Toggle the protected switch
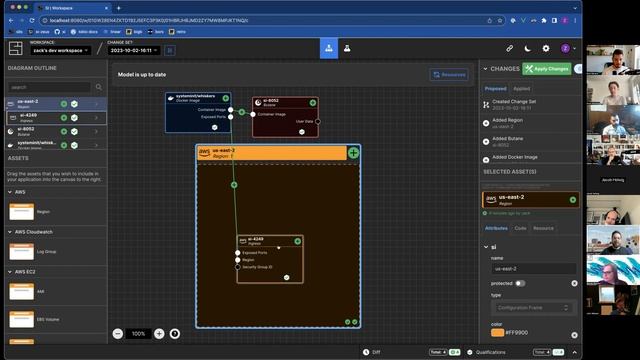640x360 pixels. tap(520, 283)
